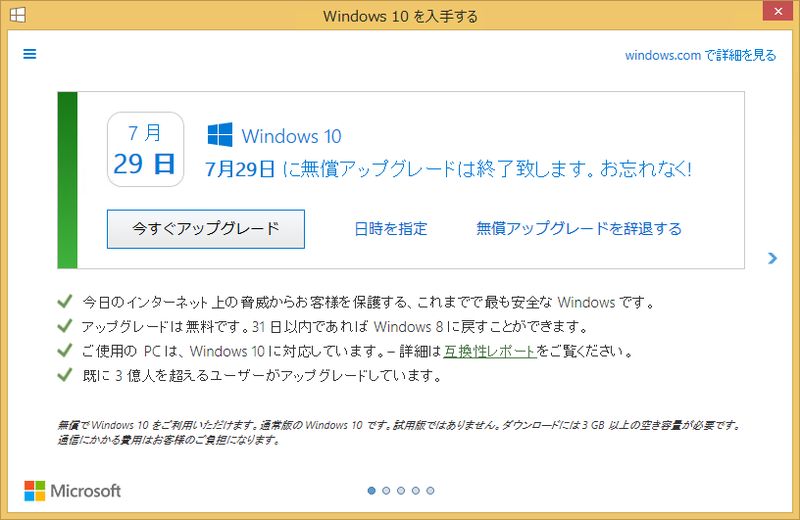800x520 pixels.
Task: Click the blue Windows 10 logo
Action: pos(220,135)
